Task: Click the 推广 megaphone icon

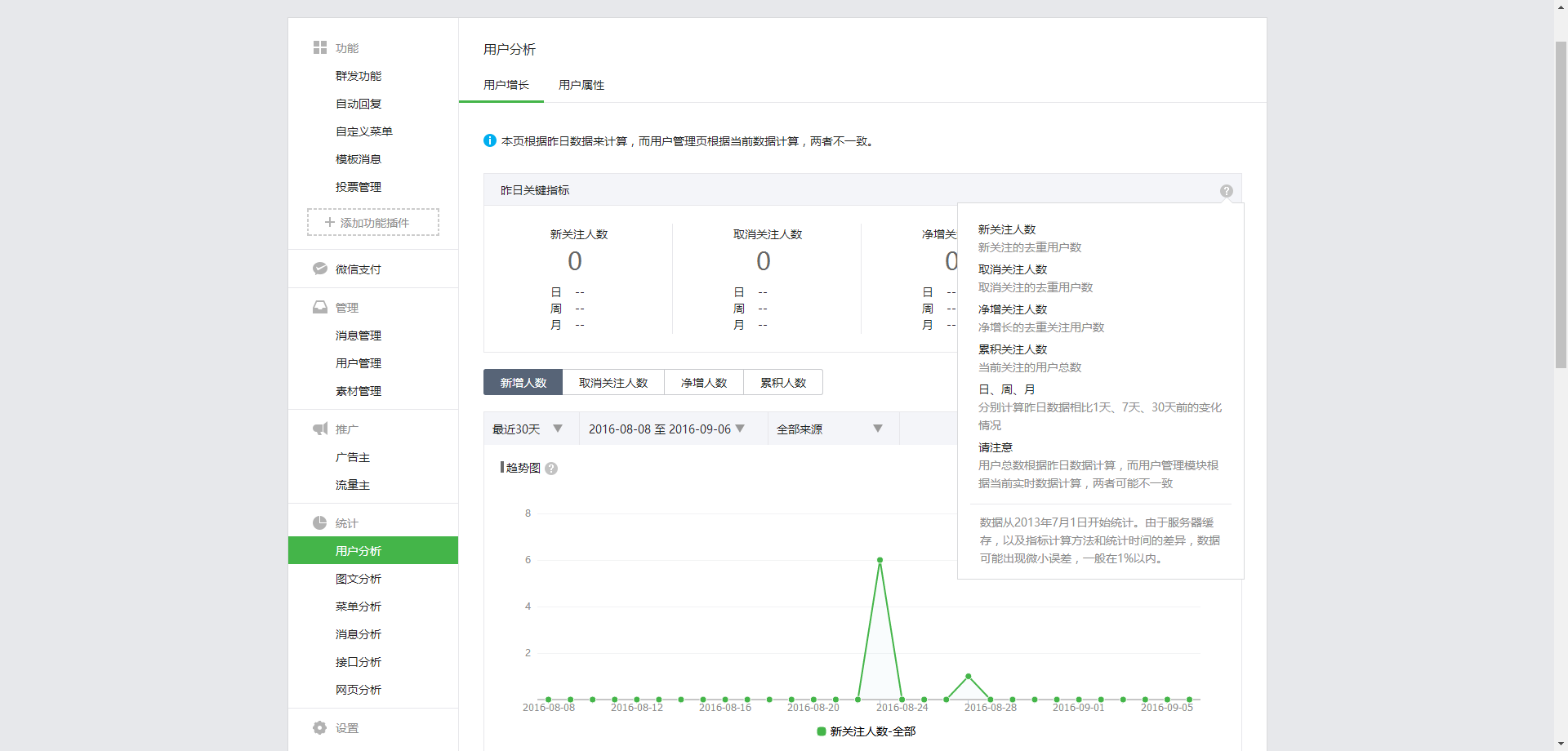Action: pos(320,429)
